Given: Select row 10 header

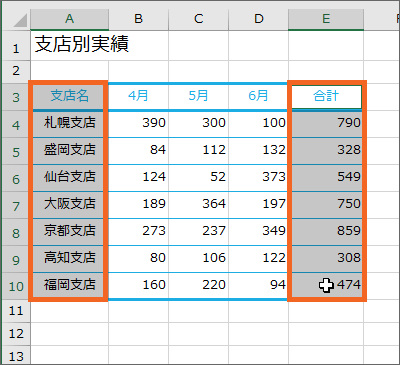Looking at the screenshot, I should [x=16, y=286].
